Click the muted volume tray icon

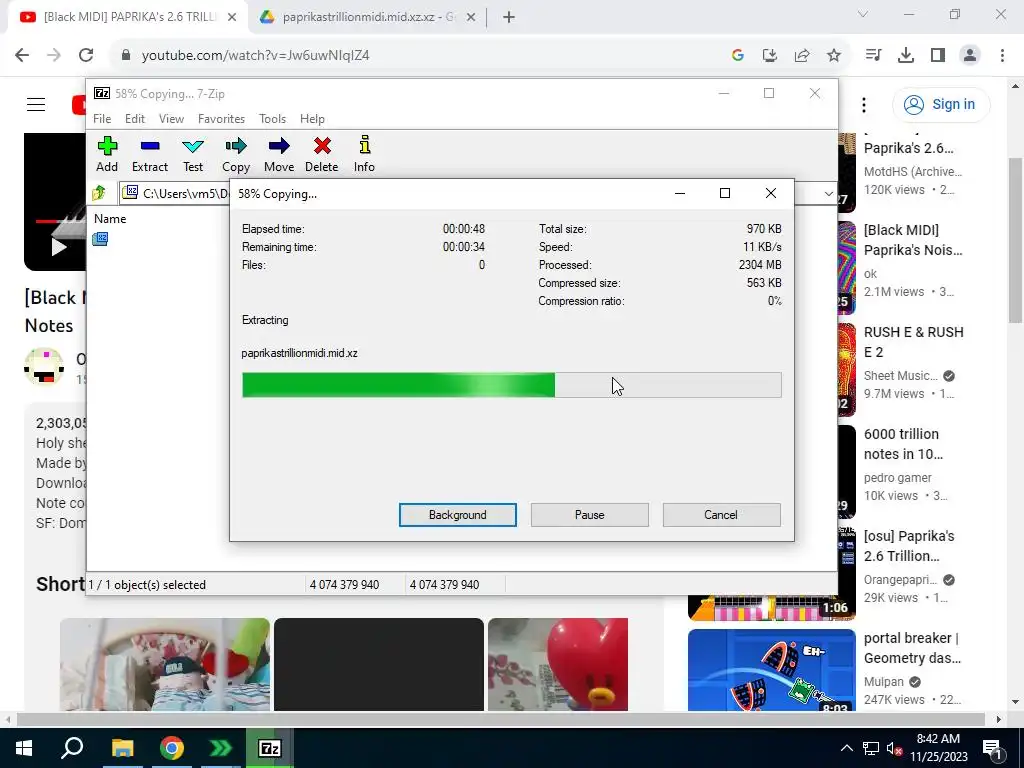(x=893, y=748)
